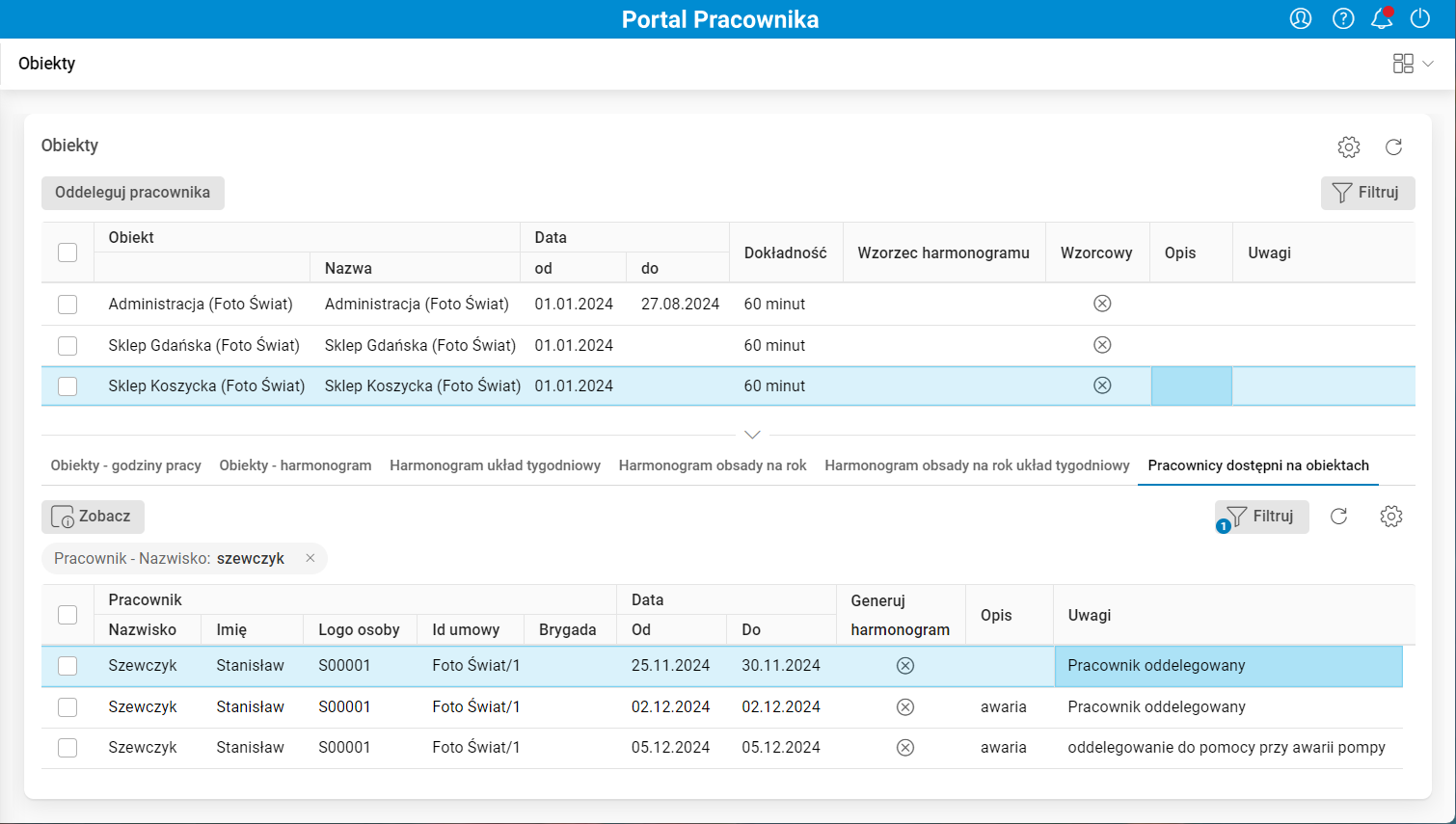This screenshot has width=1456, height=824.
Task: Collapse the details panel chevron
Action: (753, 435)
